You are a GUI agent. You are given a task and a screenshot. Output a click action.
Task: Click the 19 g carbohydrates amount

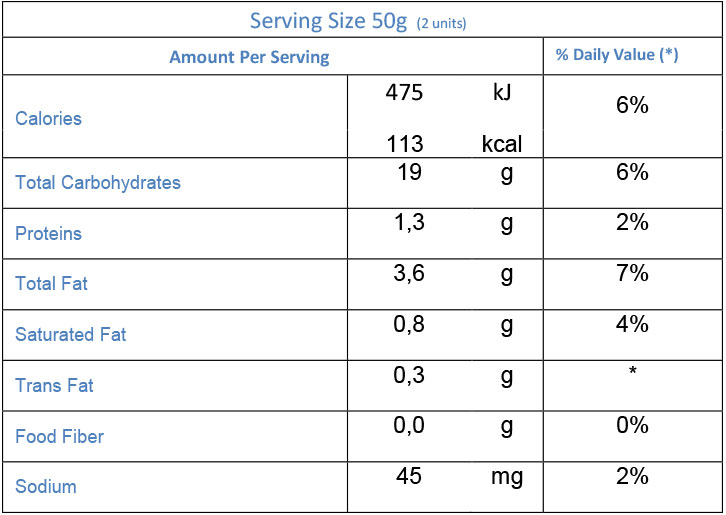[x=410, y=172]
